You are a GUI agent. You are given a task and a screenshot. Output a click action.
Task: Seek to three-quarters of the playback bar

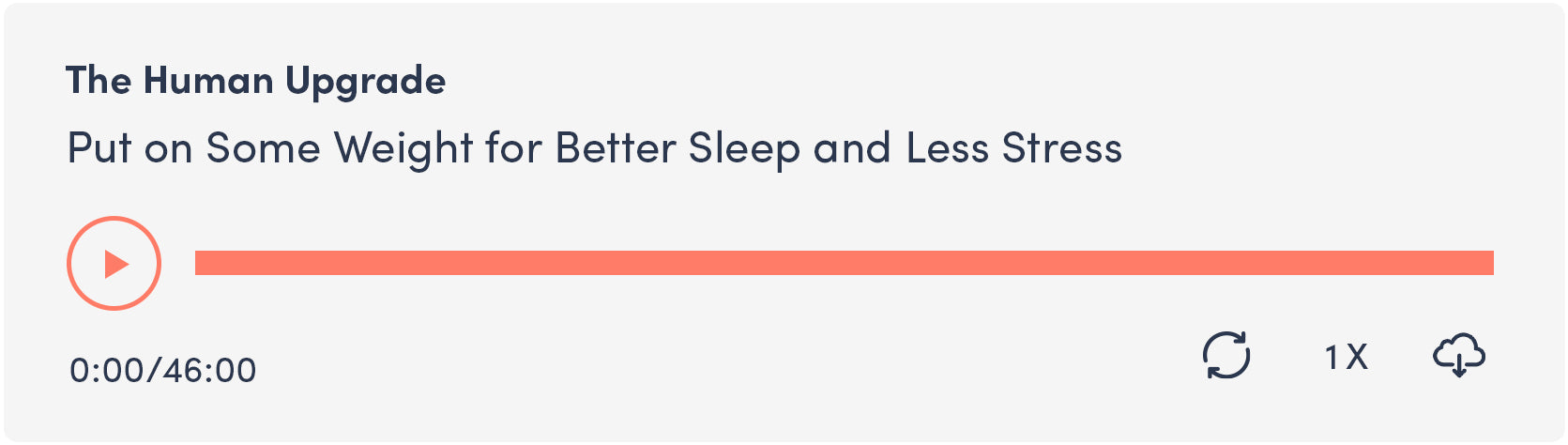tap(1169, 263)
